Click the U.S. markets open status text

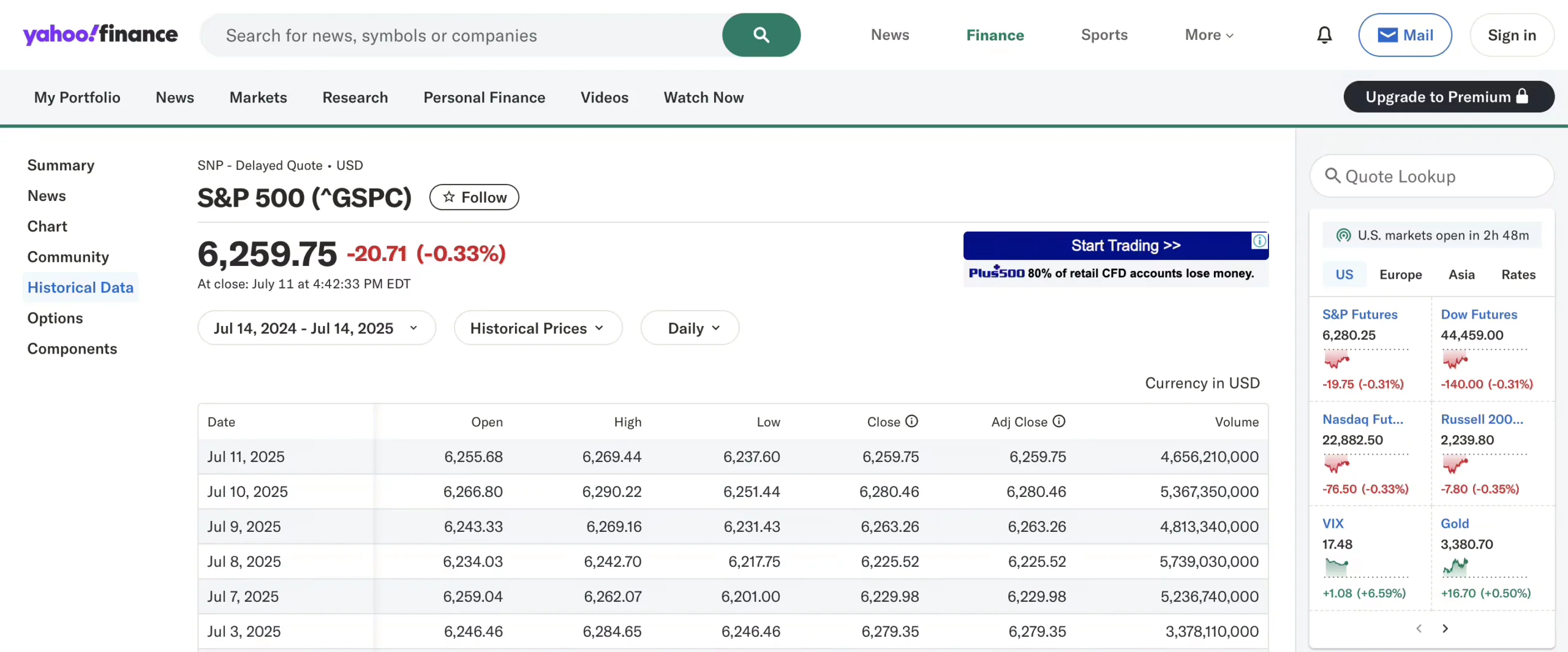click(1443, 235)
